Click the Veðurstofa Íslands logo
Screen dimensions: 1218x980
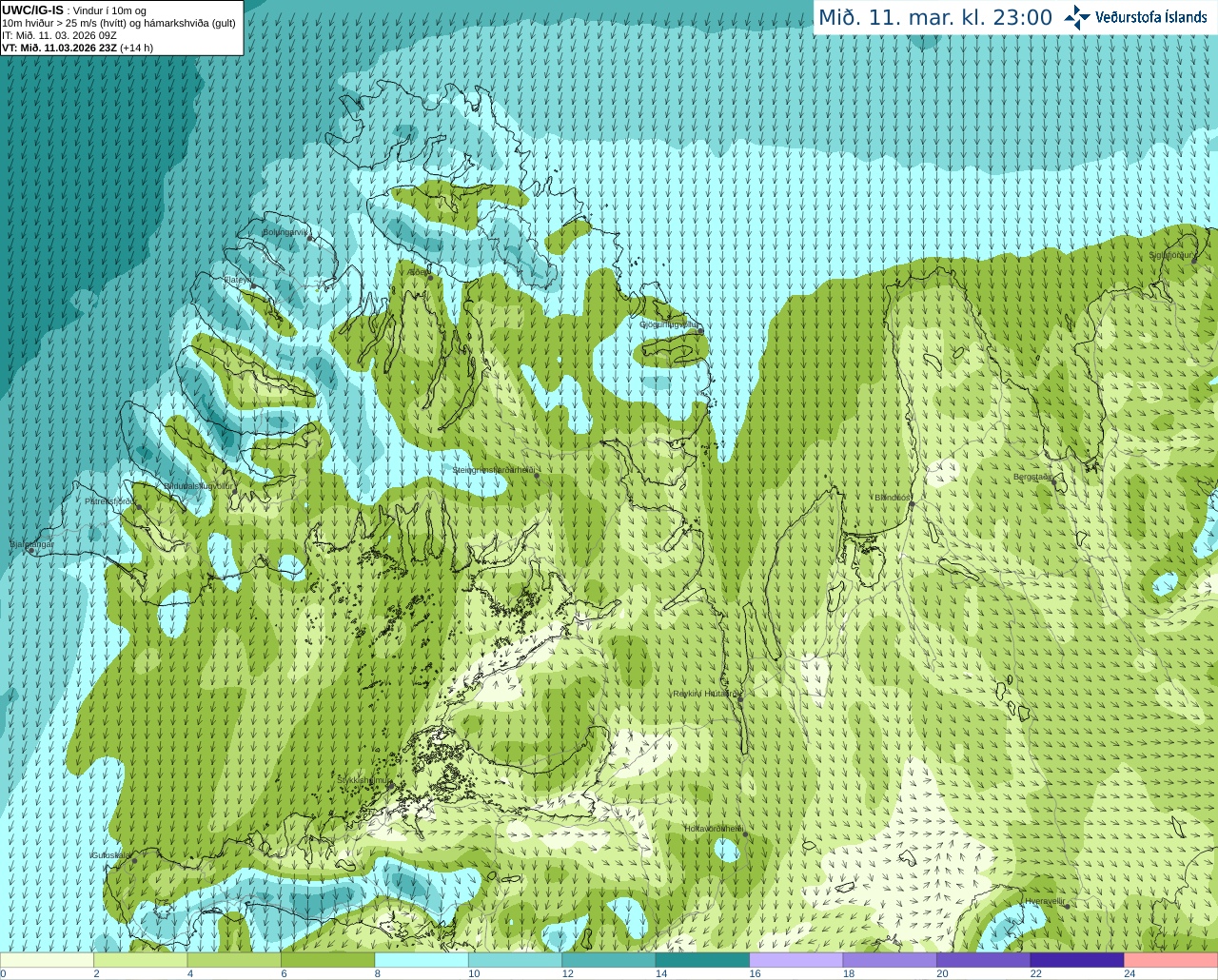(x=1135, y=17)
